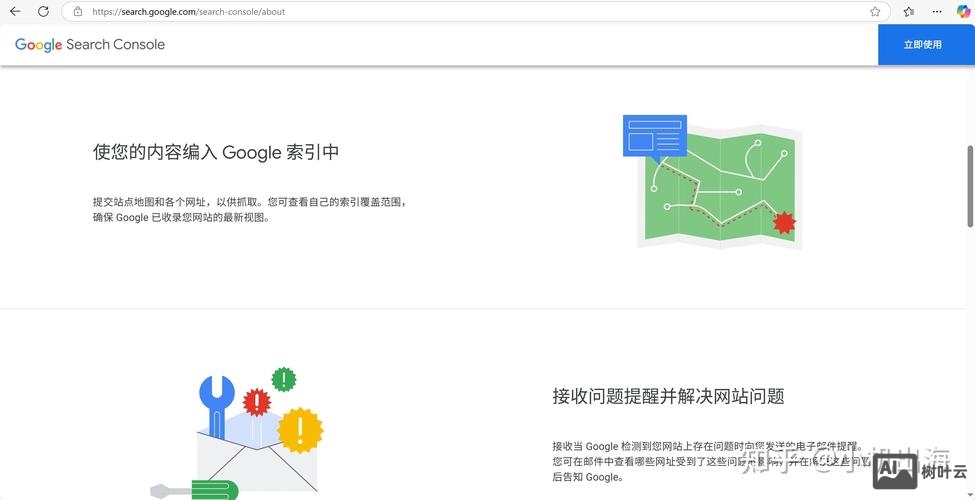
Task: Select heading 接收问题提醒并解决网站问题
Action: click(x=668, y=396)
